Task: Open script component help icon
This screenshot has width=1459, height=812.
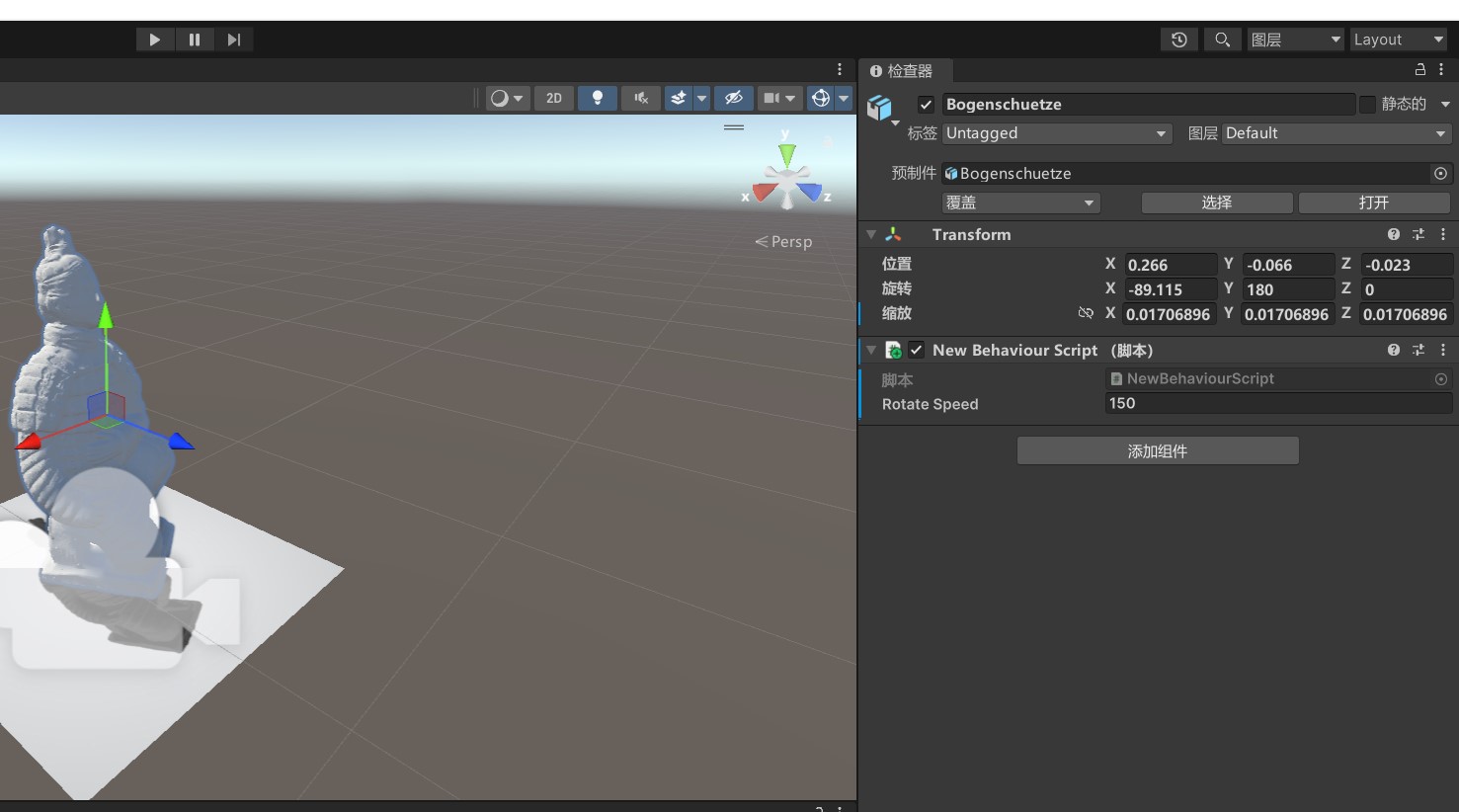Action: pos(1394,351)
